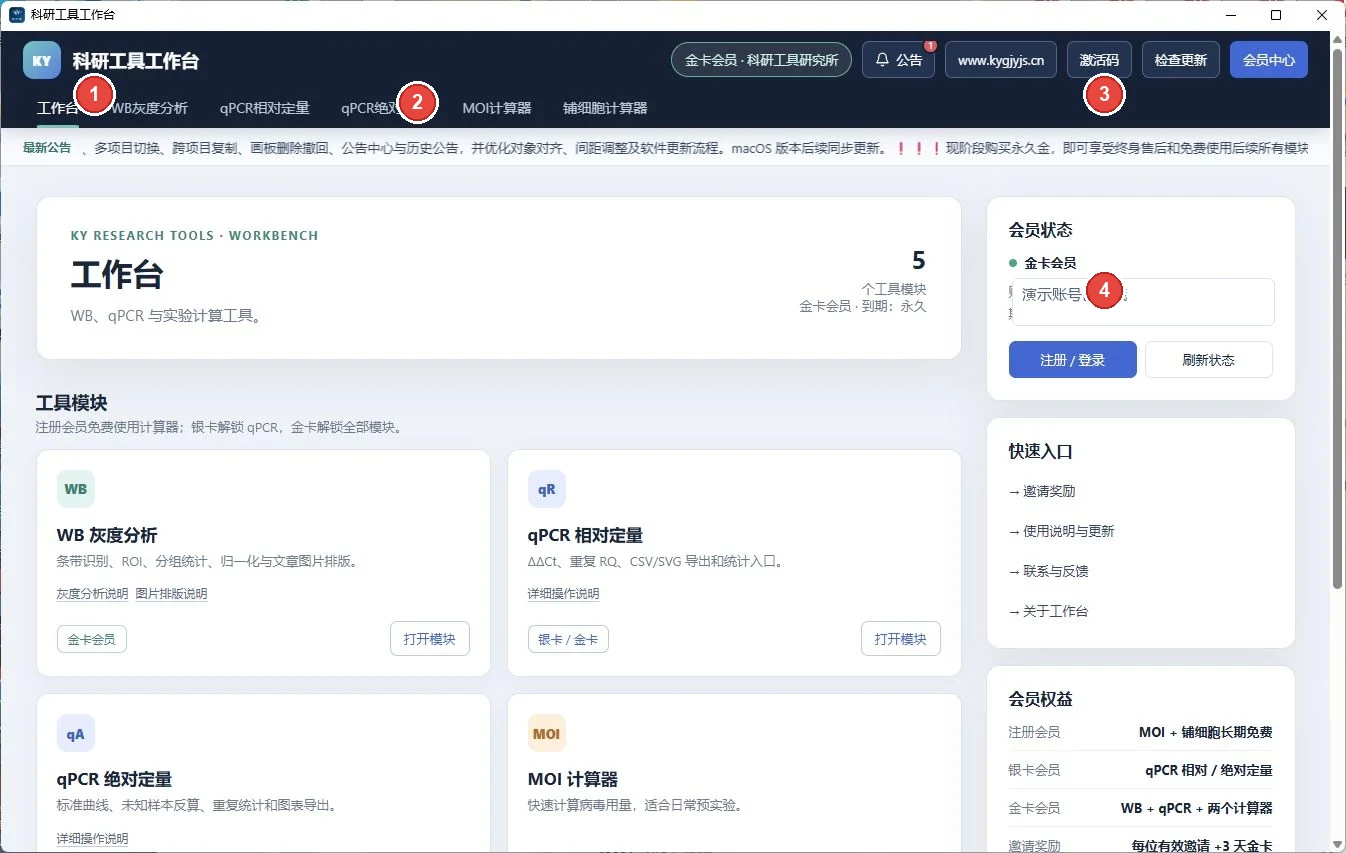Click the '金卡会员 · 到期：永久' text
Screen dimensions: 1346x853
pos(863,306)
